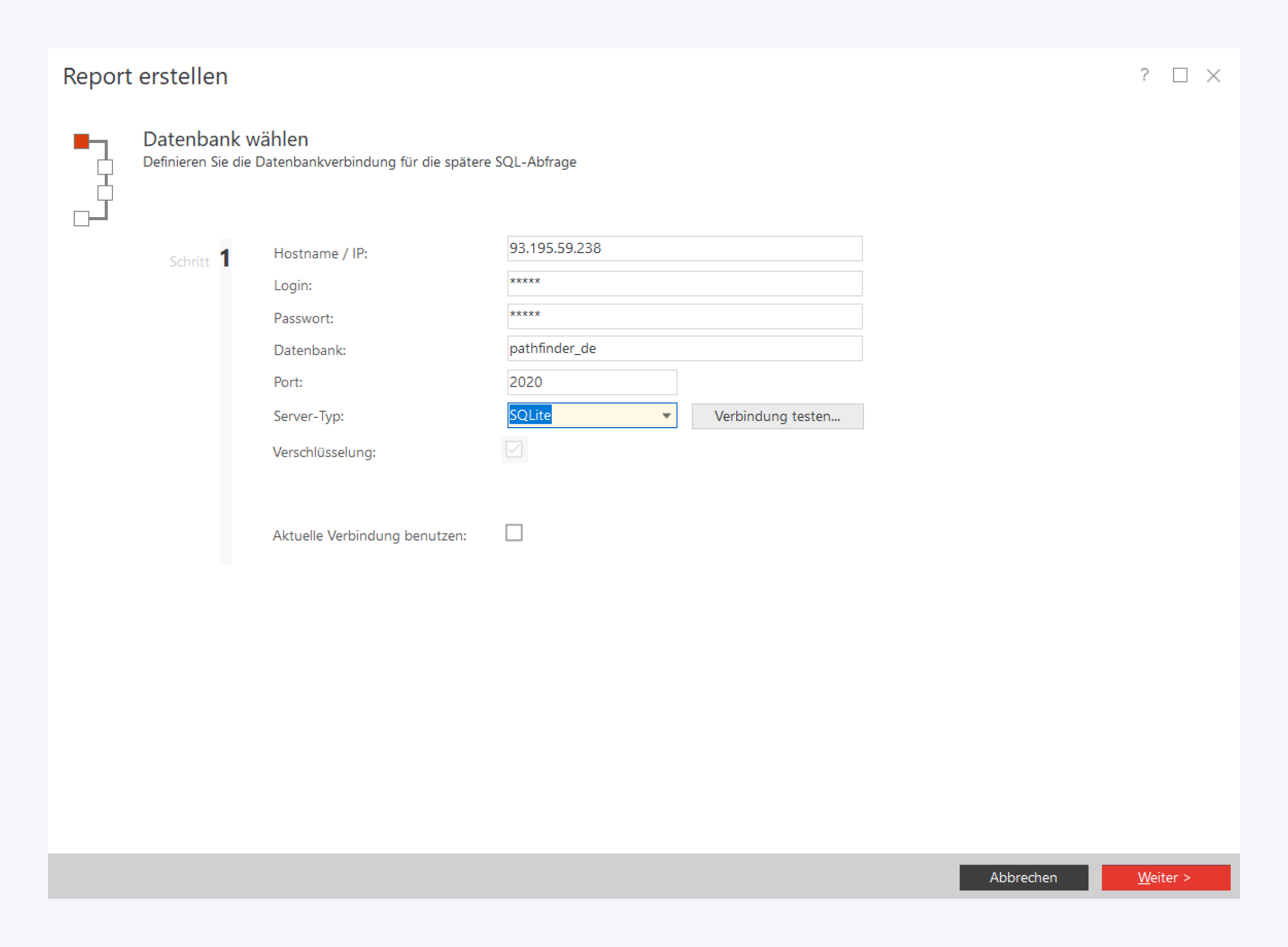
Task: Click the Port field showing 2020
Action: pyautogui.click(x=591, y=382)
